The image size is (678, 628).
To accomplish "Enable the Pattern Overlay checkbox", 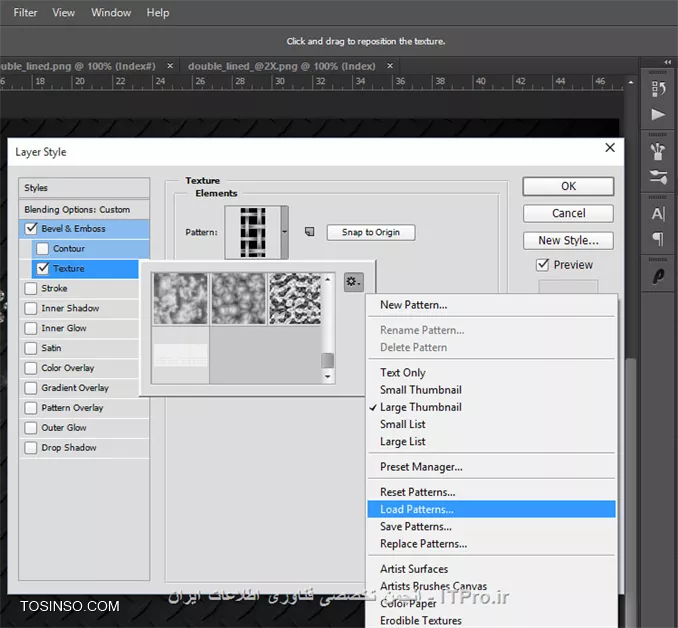I will click(31, 407).
